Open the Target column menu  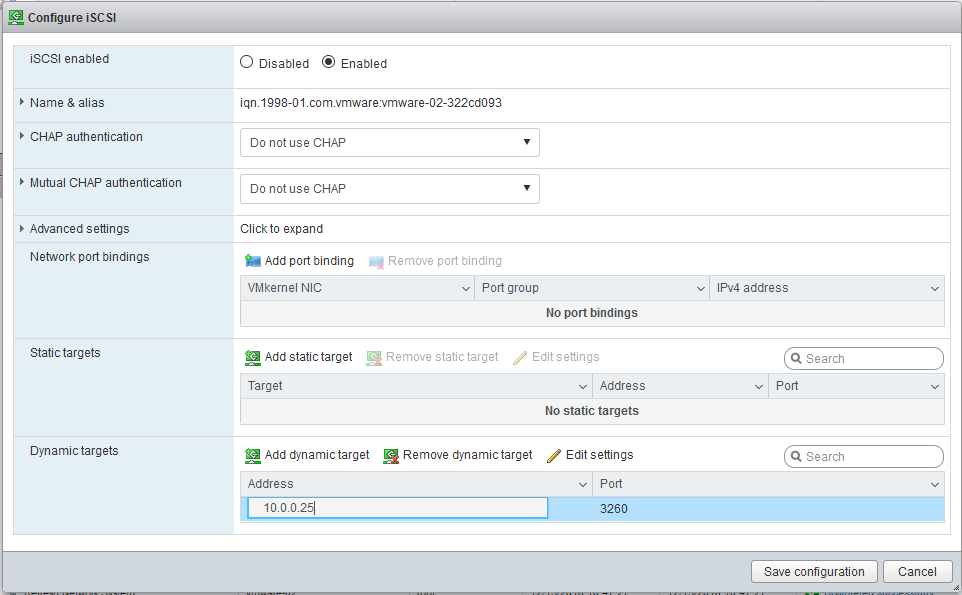click(583, 386)
